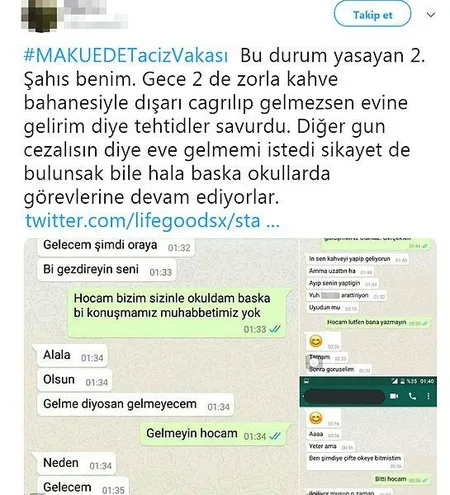Select the 'Gelecem şimdi oraya' message bubble
Viewport: 450px width, 495px height.
(116, 247)
